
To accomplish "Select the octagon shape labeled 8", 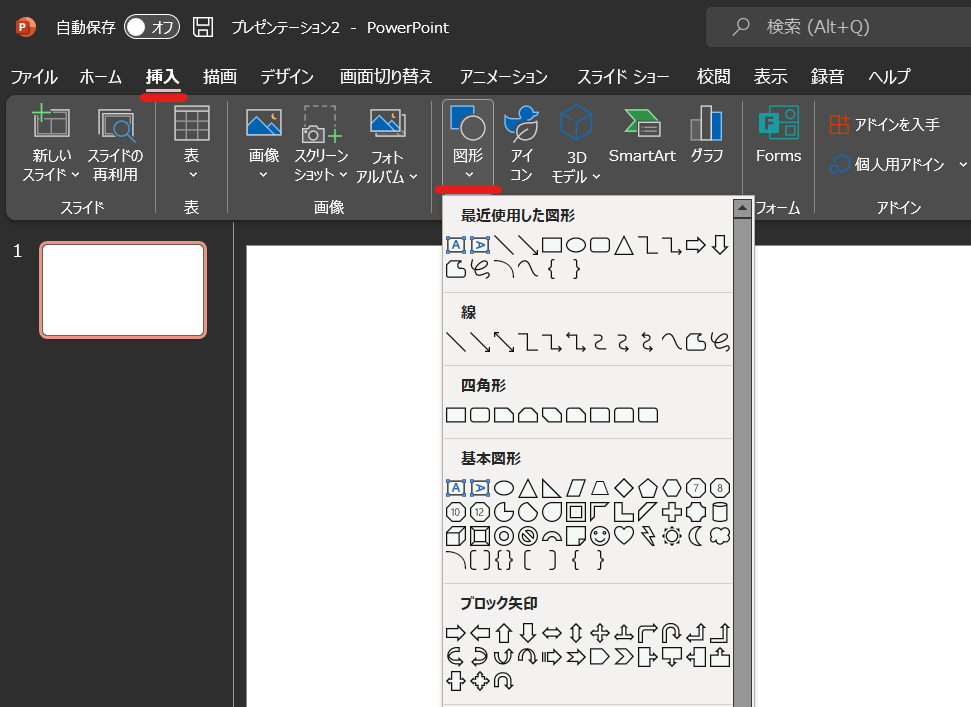I will [720, 488].
